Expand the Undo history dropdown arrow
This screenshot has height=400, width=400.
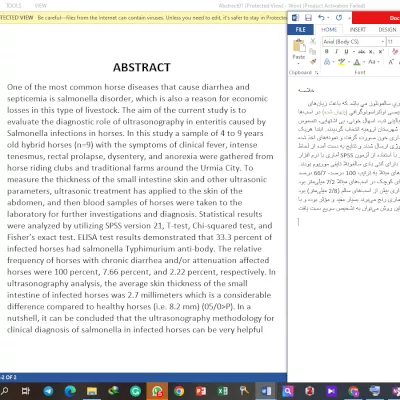[x=328, y=18]
